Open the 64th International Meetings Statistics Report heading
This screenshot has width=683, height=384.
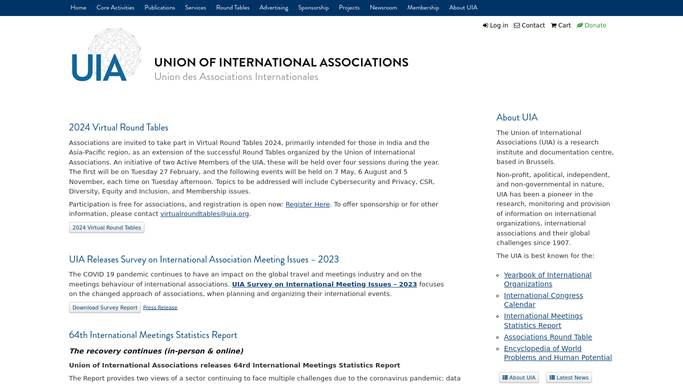click(153, 335)
